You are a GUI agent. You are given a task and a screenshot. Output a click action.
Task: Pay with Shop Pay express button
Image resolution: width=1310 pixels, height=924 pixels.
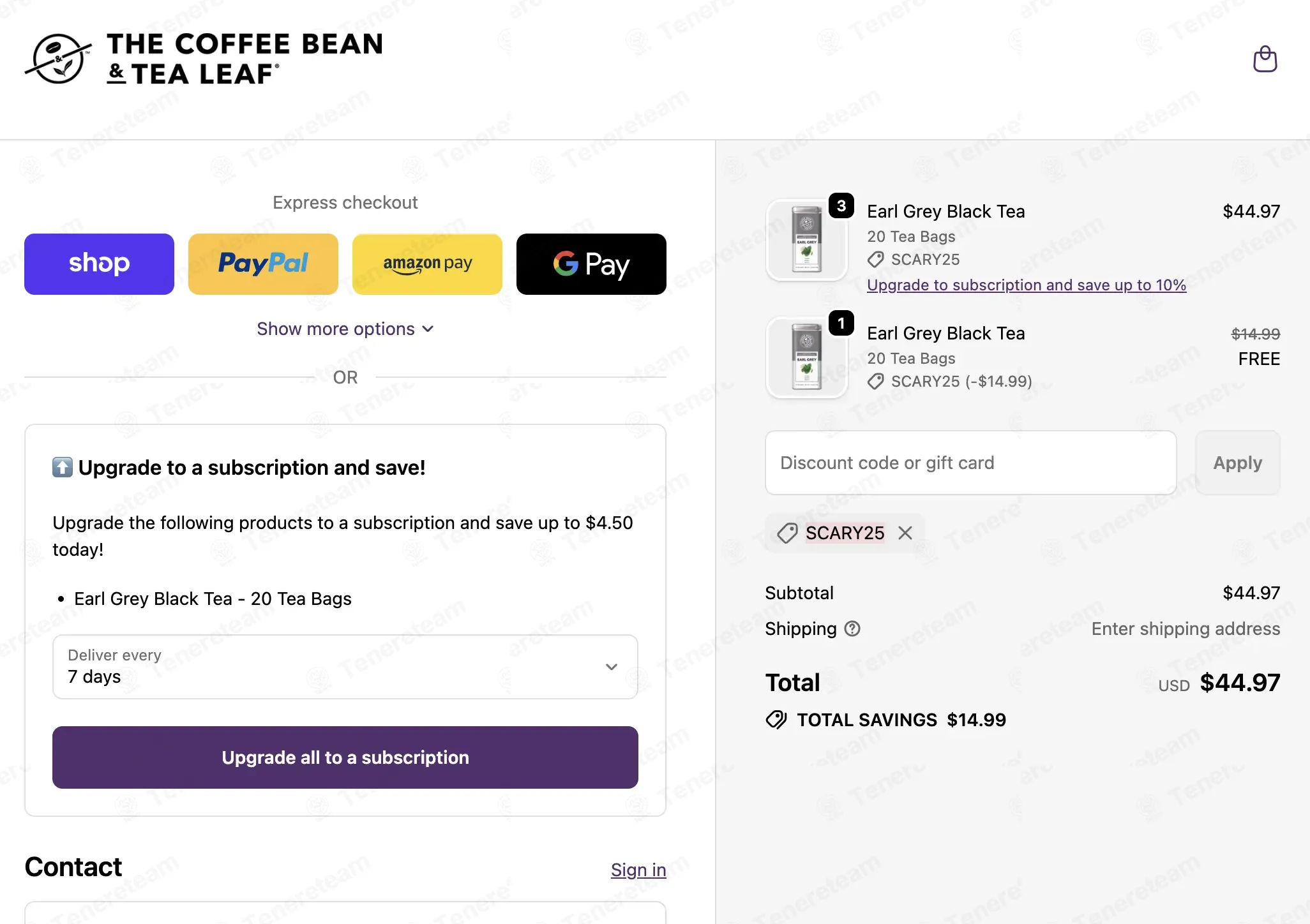click(99, 264)
